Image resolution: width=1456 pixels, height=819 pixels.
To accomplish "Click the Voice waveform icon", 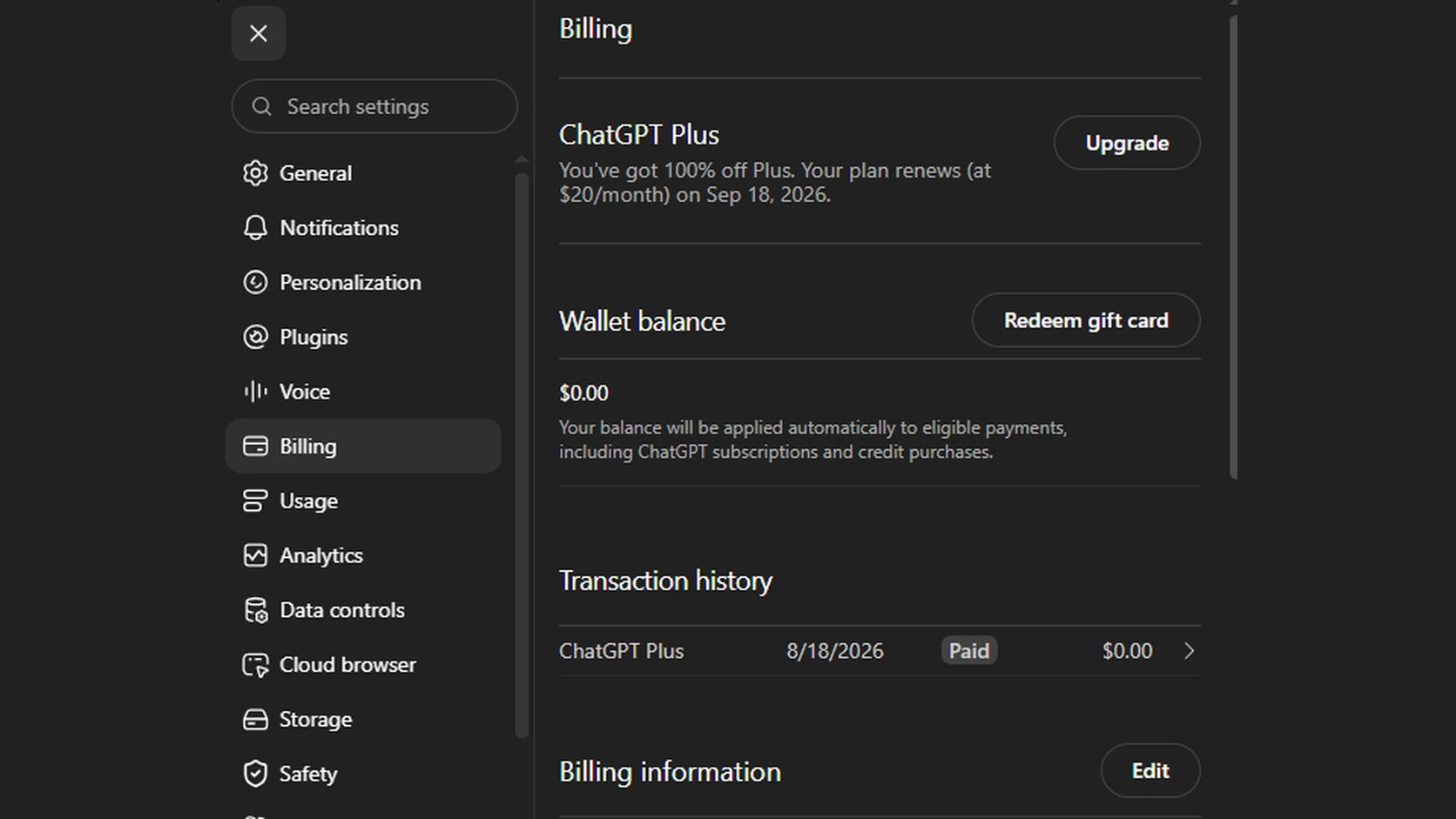I will click(255, 392).
